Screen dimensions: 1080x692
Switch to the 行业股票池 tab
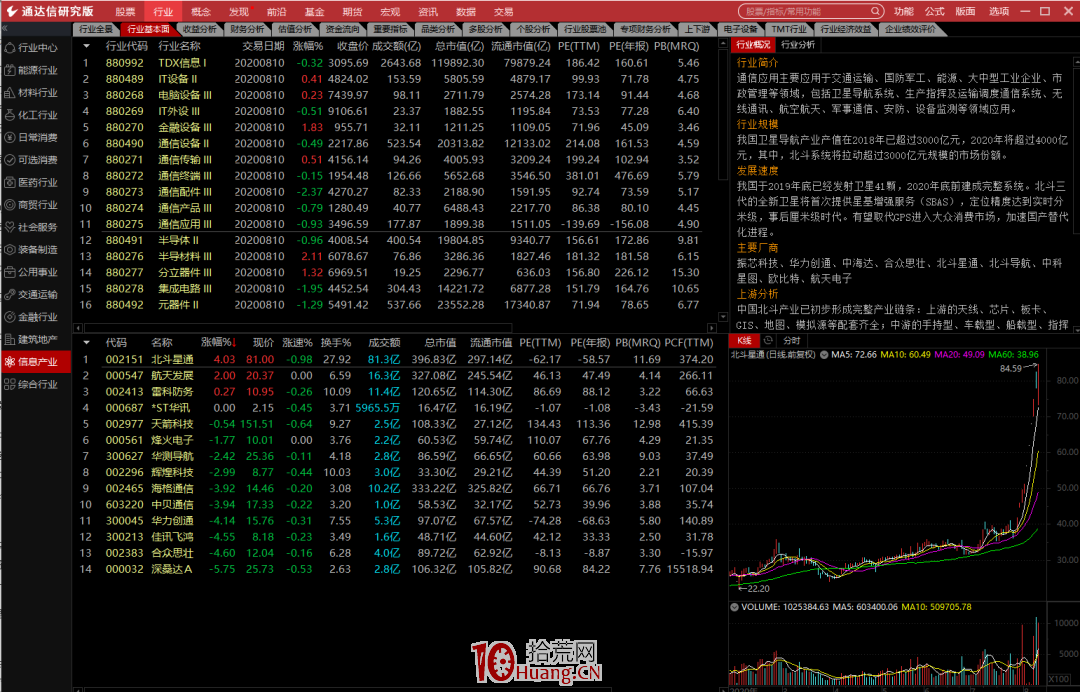(x=585, y=30)
